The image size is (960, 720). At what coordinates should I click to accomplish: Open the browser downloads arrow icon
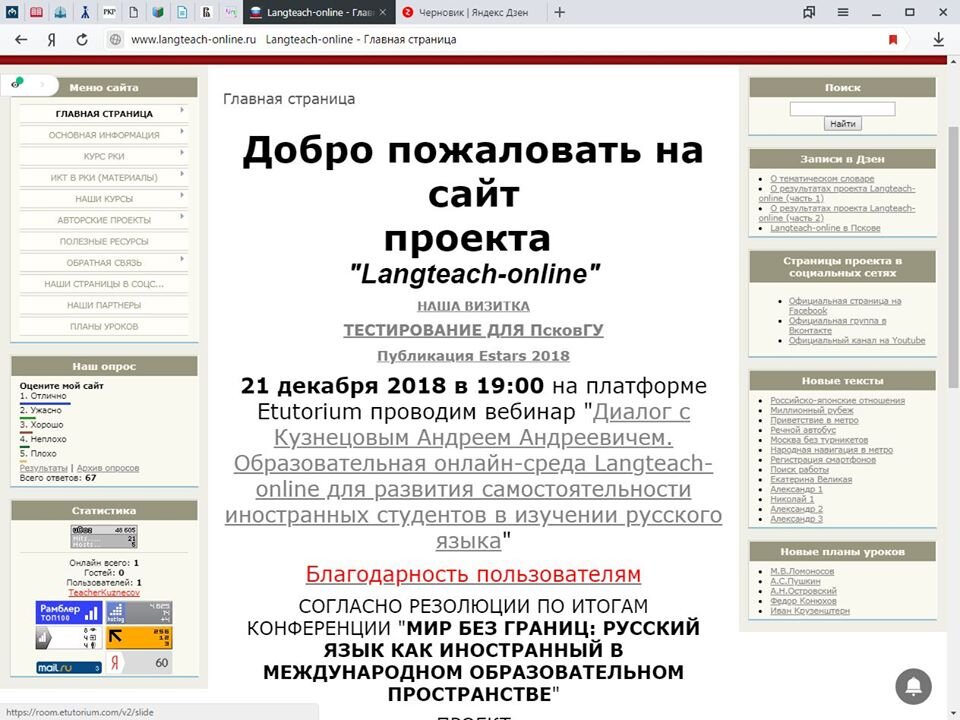(x=938, y=40)
